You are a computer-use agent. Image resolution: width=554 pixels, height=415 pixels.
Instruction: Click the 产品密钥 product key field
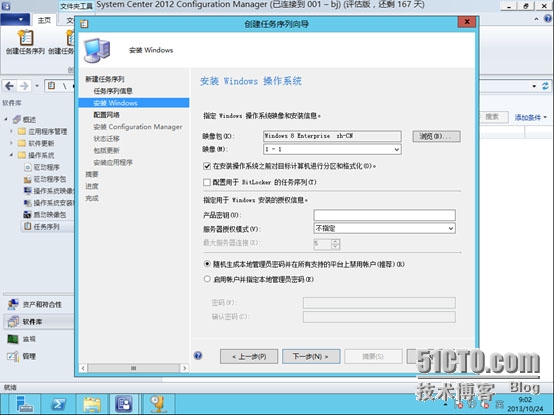coord(384,215)
